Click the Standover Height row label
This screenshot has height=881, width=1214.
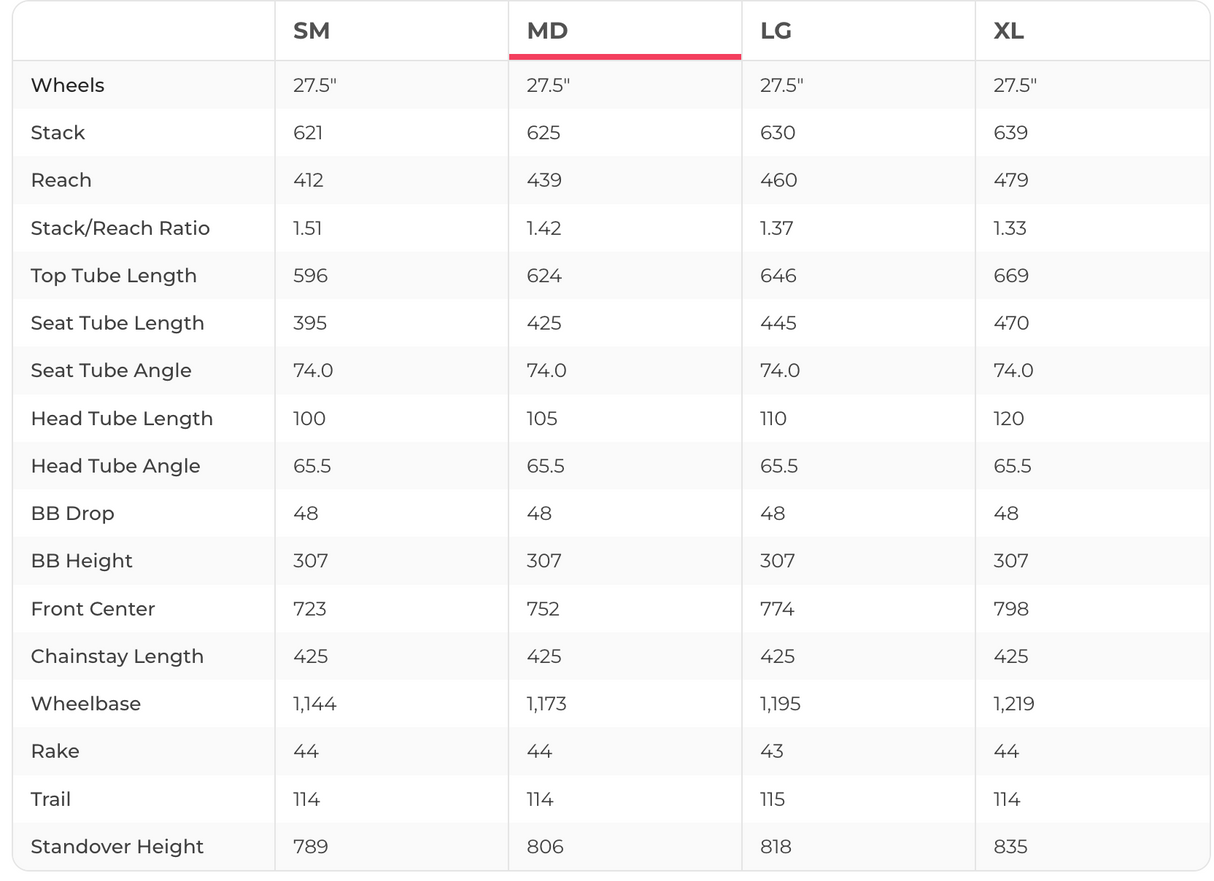[117, 847]
